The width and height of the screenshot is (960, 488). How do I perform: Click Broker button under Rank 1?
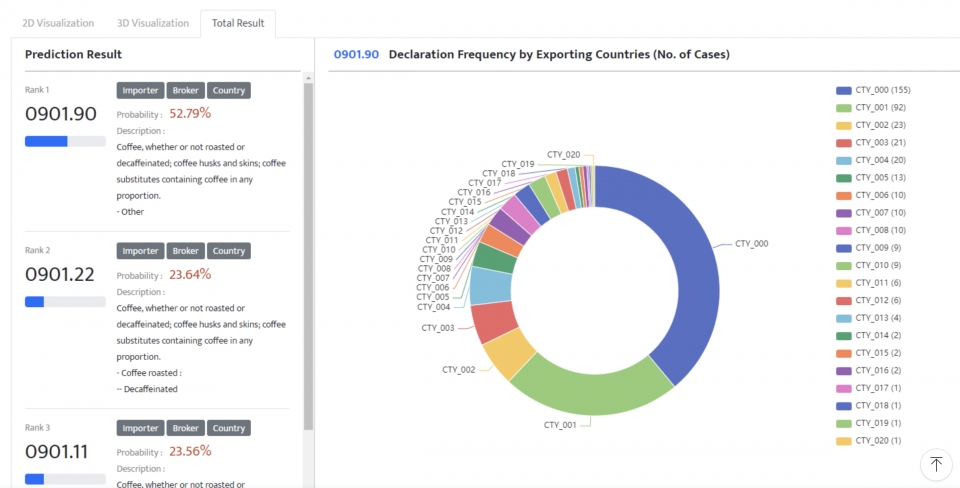[x=185, y=90]
